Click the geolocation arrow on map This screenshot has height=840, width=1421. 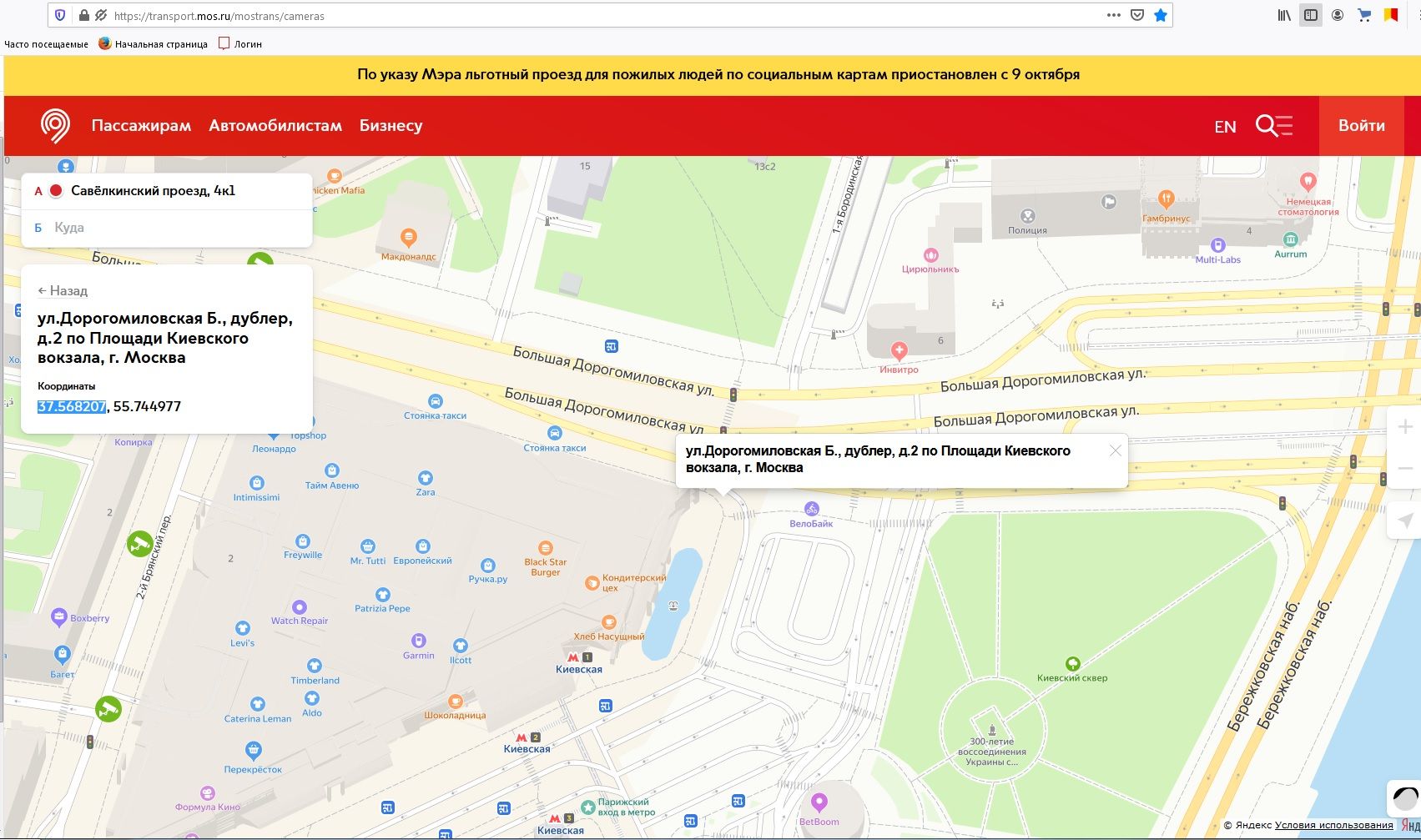[x=1405, y=521]
